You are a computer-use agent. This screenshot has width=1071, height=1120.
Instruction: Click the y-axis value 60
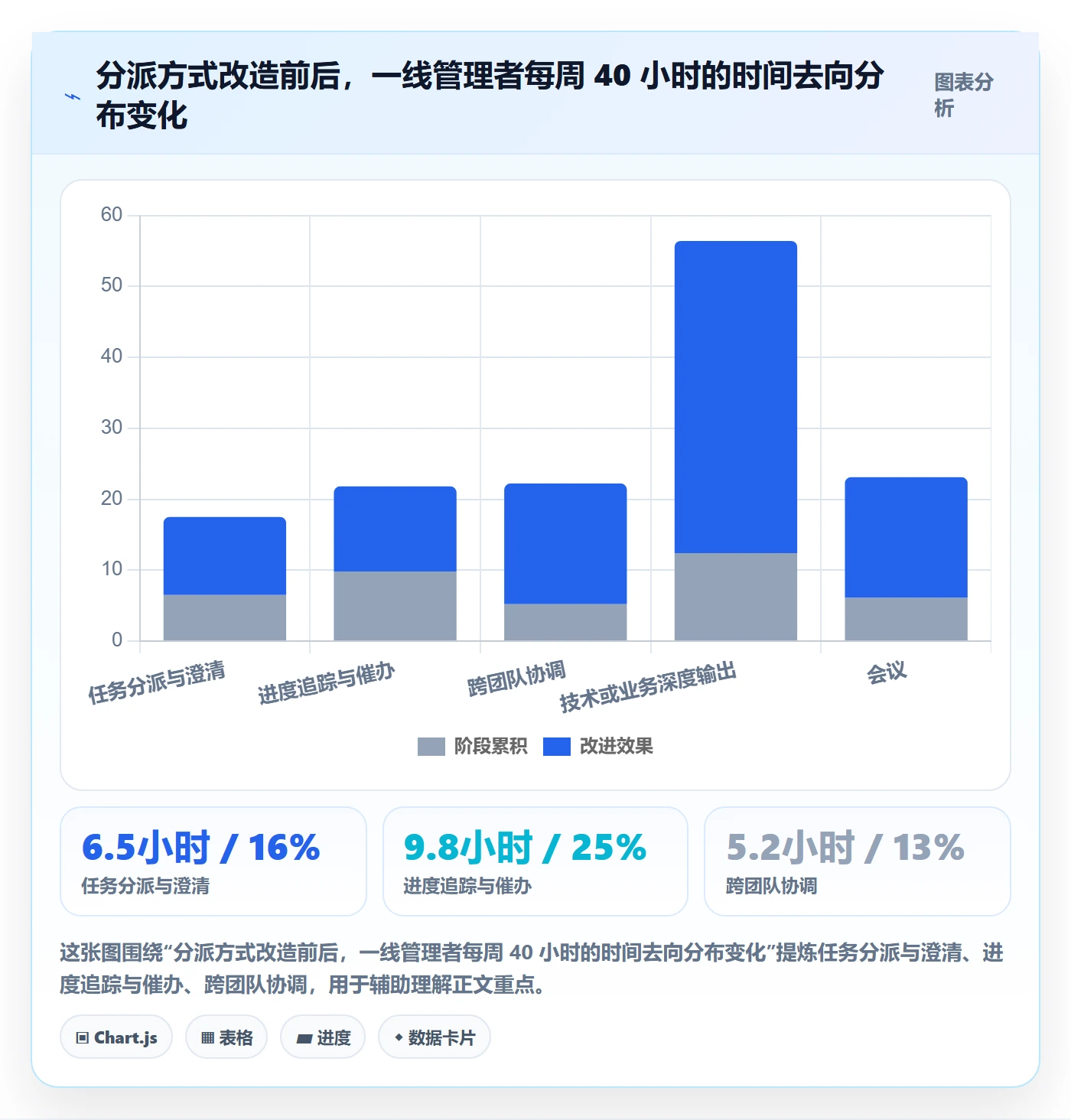(x=112, y=214)
